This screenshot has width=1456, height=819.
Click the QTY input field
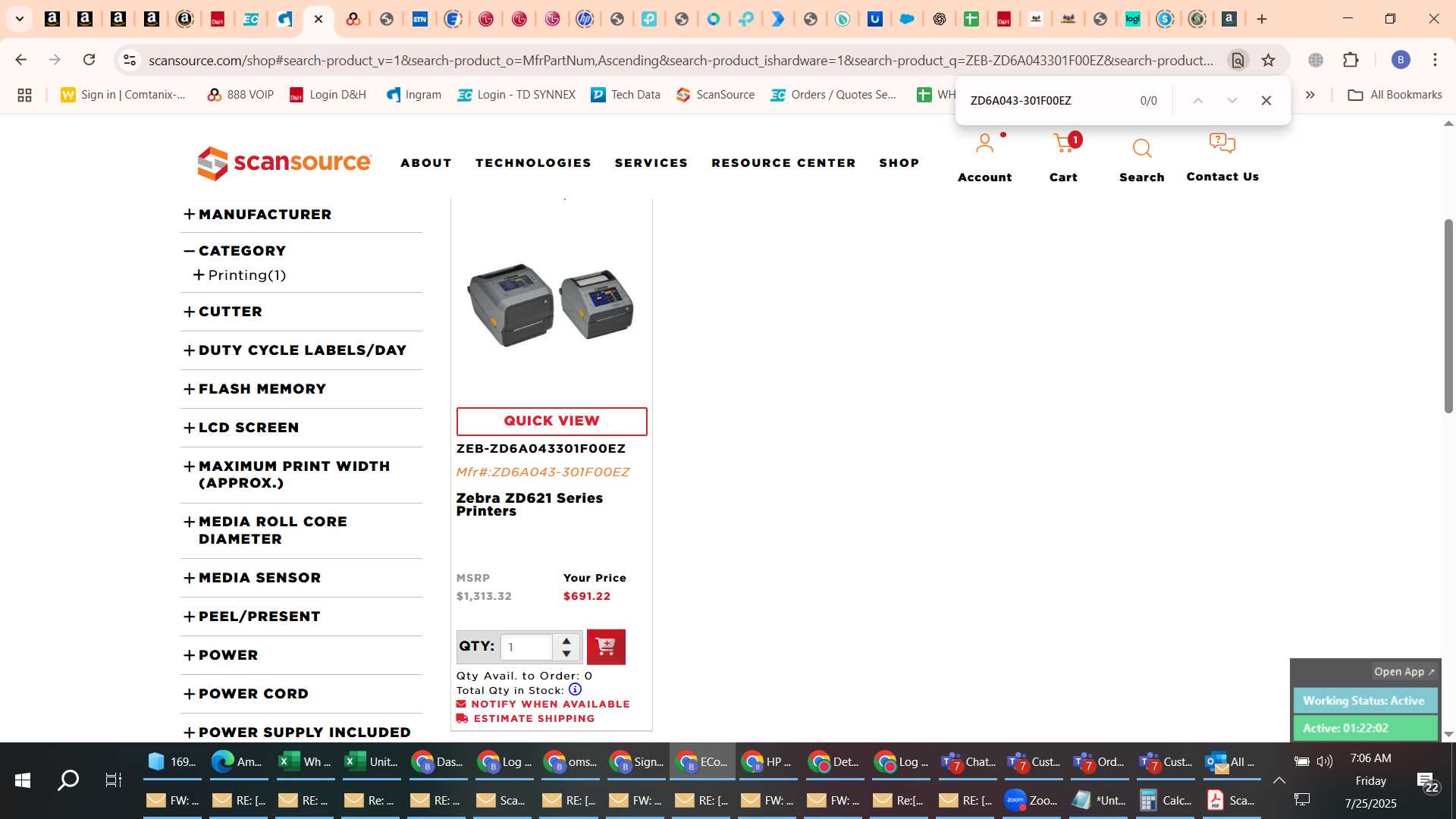[526, 647]
